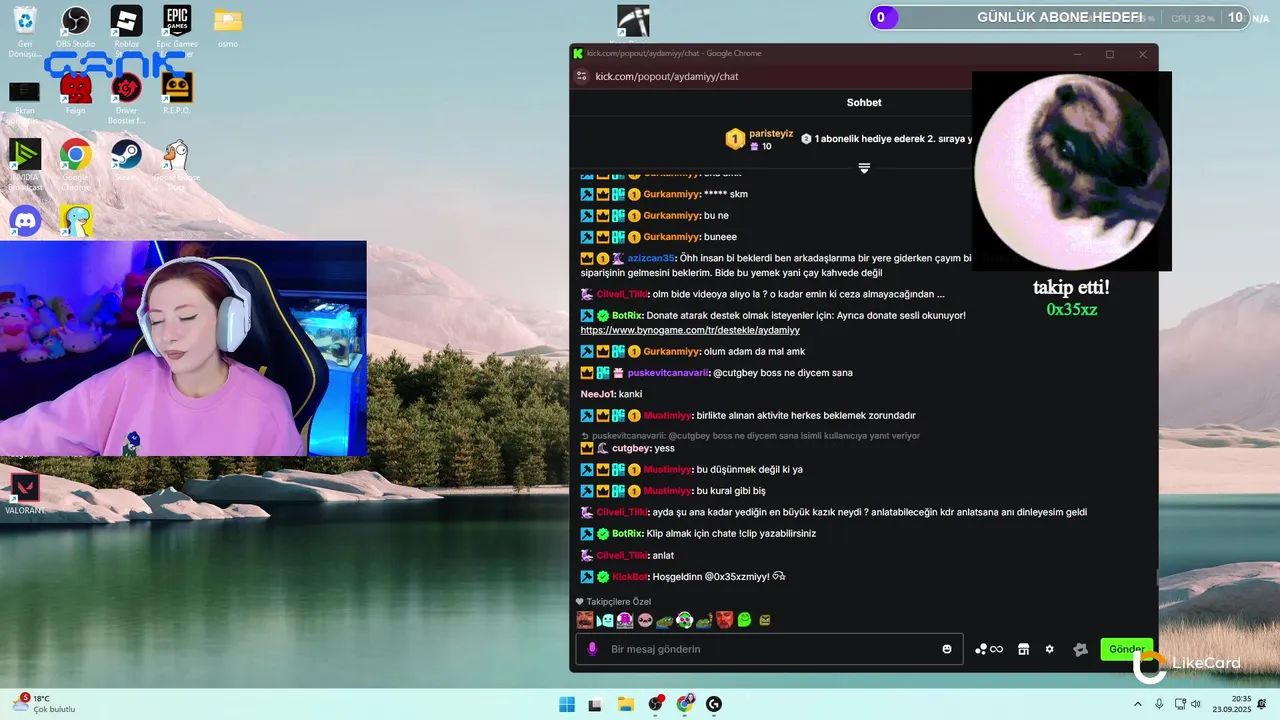
Task: Click username azizcan35 in chat
Action: pyautogui.click(x=651, y=258)
